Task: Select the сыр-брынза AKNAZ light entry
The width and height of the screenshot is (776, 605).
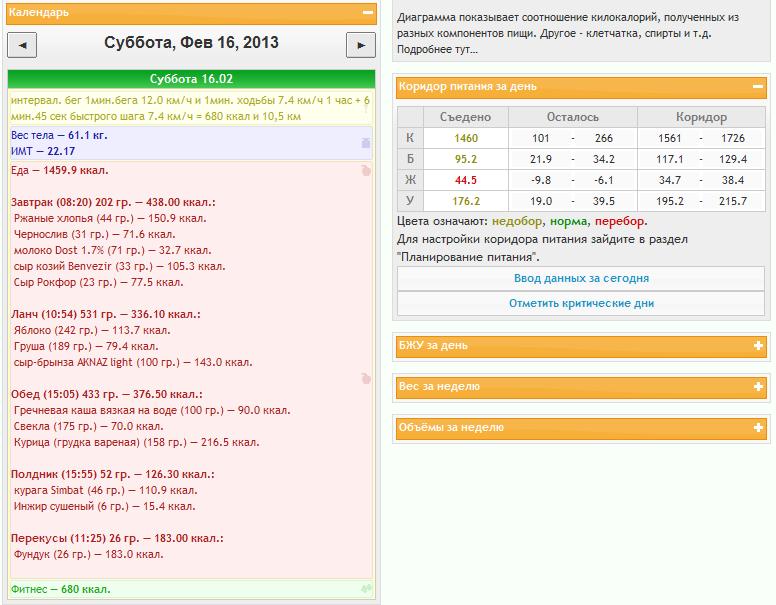Action: tap(133, 362)
